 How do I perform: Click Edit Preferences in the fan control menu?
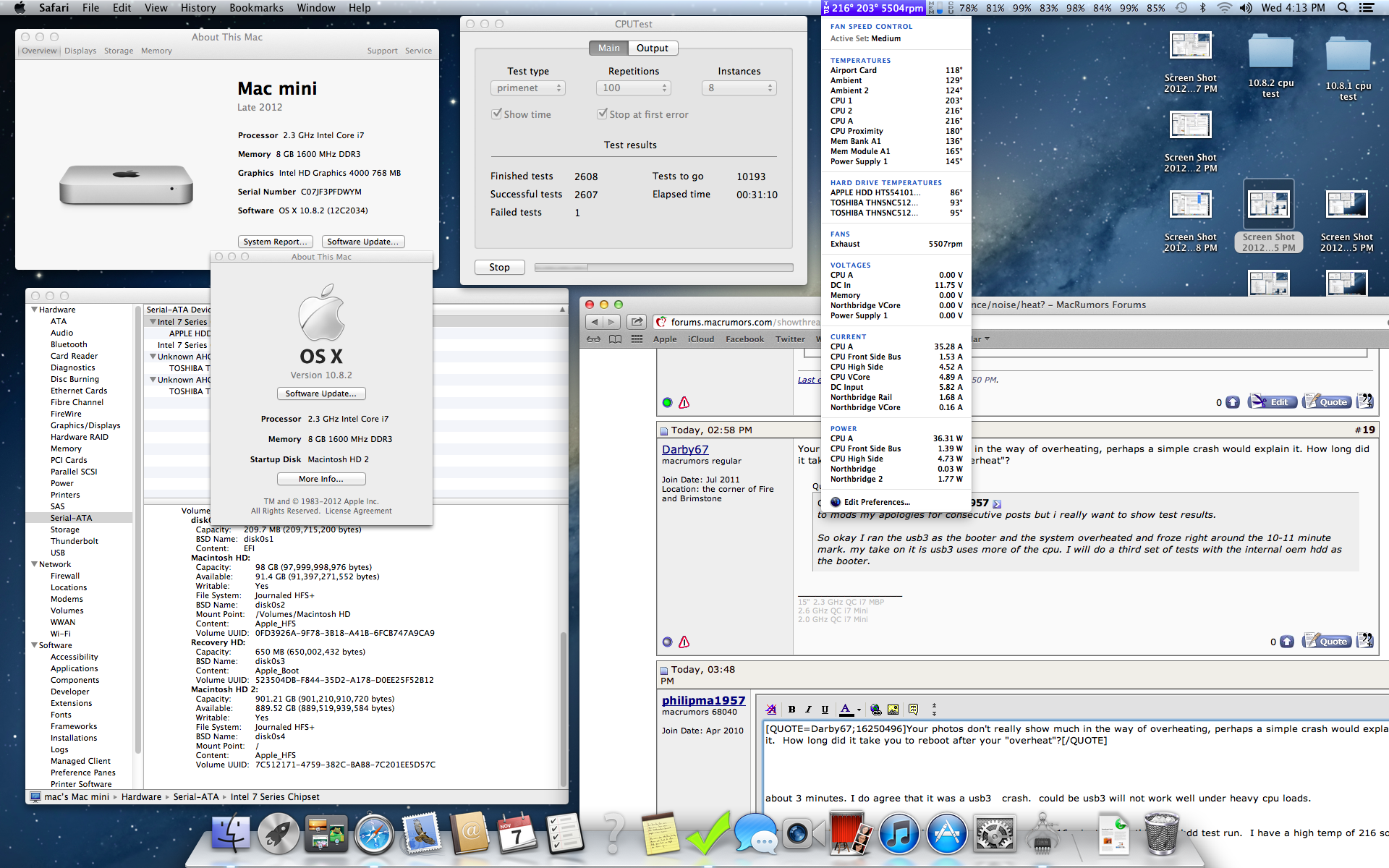coord(877,502)
